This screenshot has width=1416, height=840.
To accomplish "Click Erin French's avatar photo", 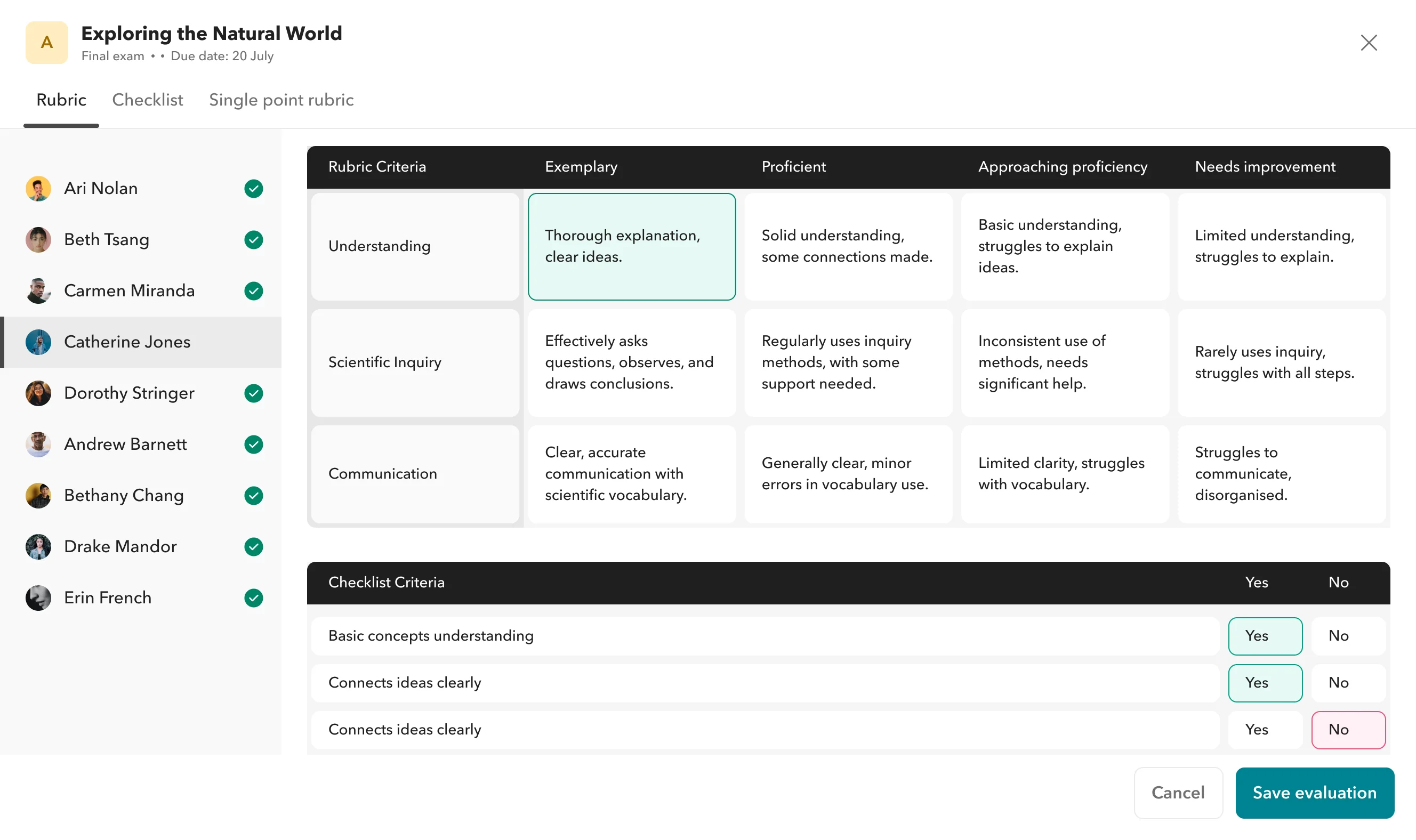I will point(38,597).
